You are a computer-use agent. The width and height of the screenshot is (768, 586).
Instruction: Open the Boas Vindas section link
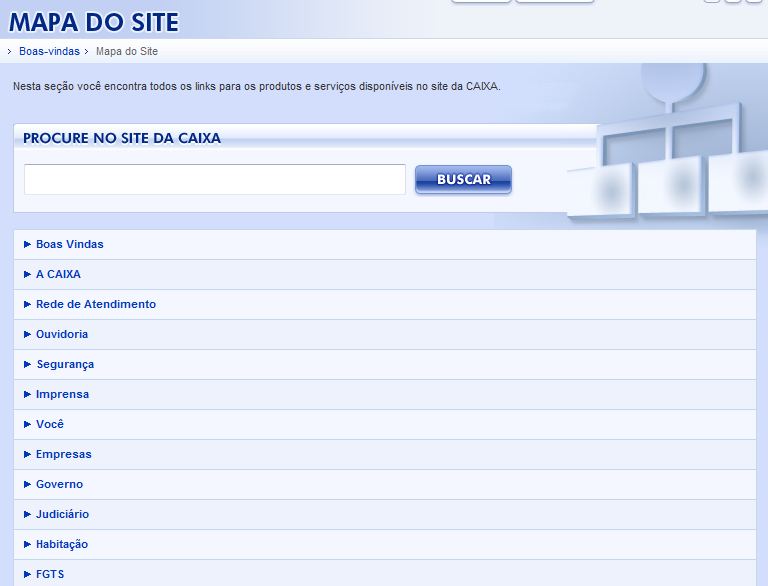(70, 244)
